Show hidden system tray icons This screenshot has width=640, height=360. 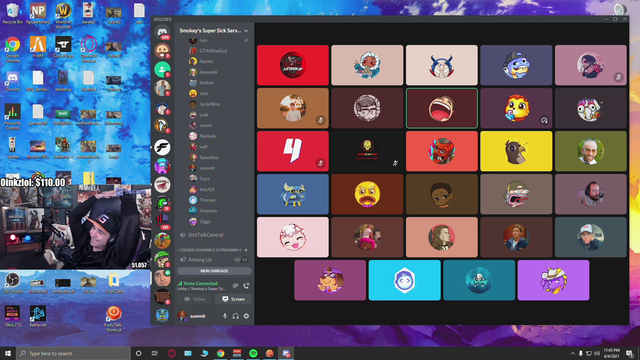[573, 353]
